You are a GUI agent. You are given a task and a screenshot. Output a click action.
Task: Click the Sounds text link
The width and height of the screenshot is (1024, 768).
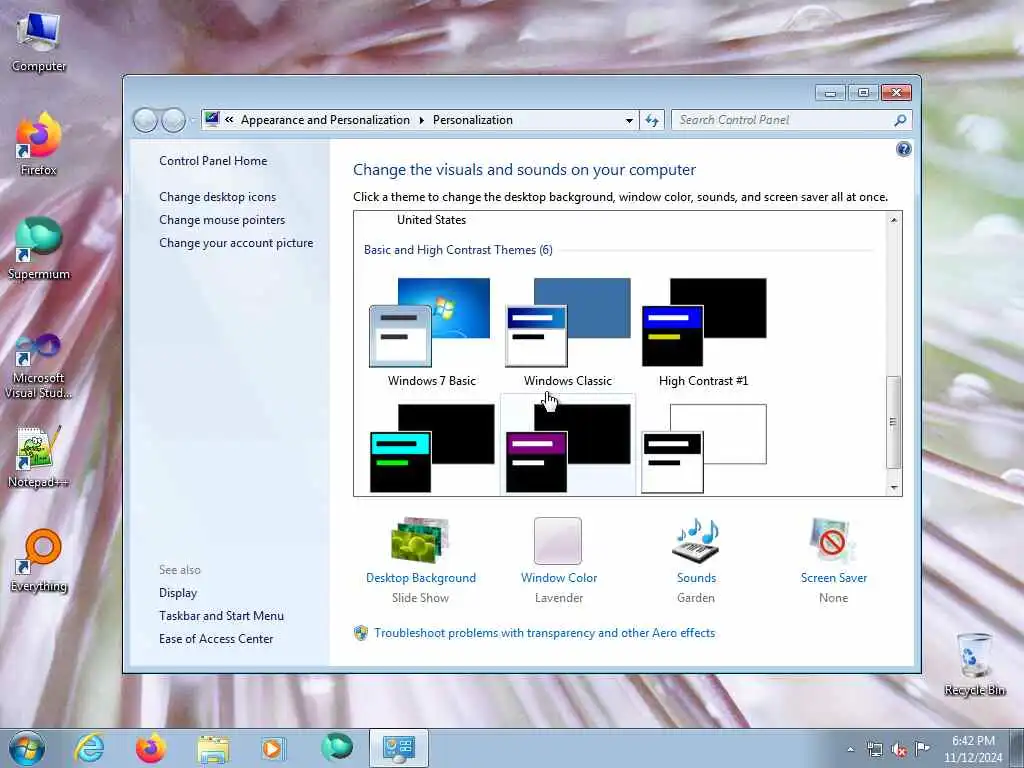pos(696,577)
